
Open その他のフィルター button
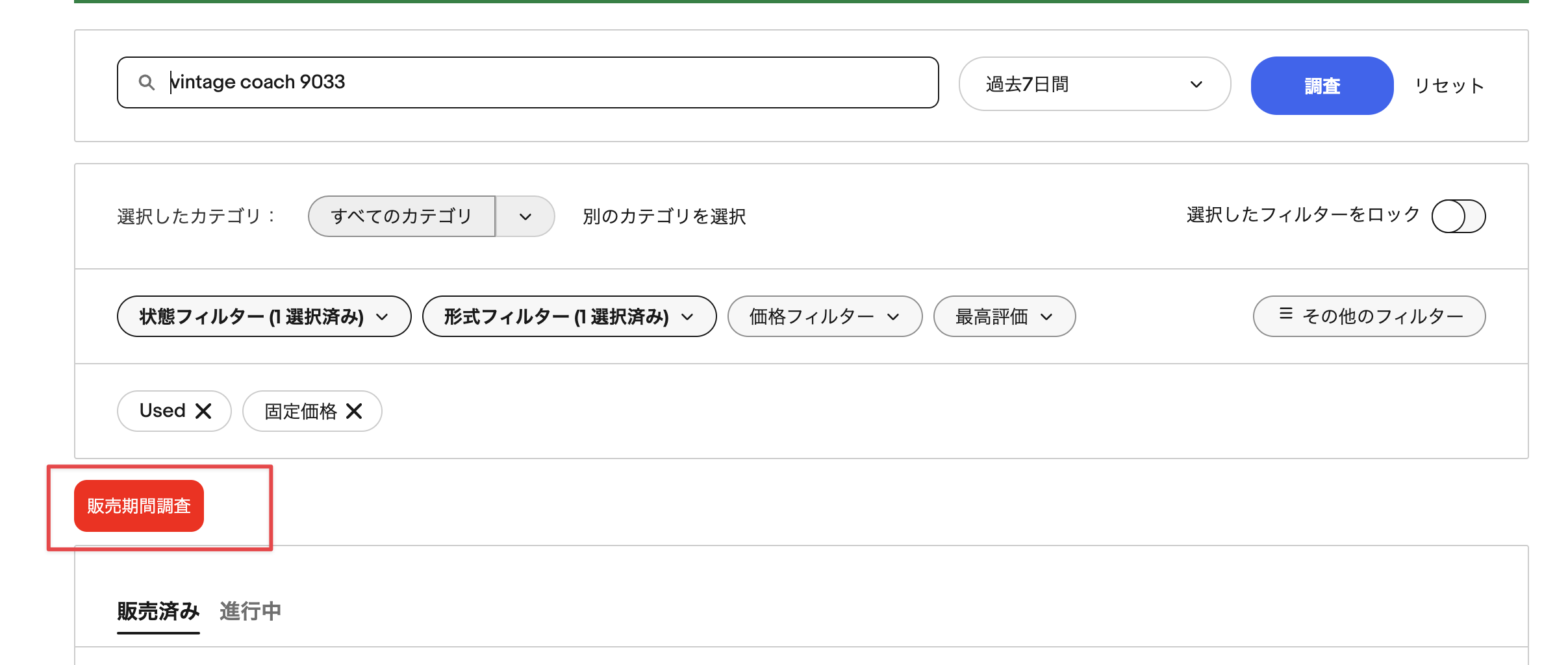pos(1369,316)
